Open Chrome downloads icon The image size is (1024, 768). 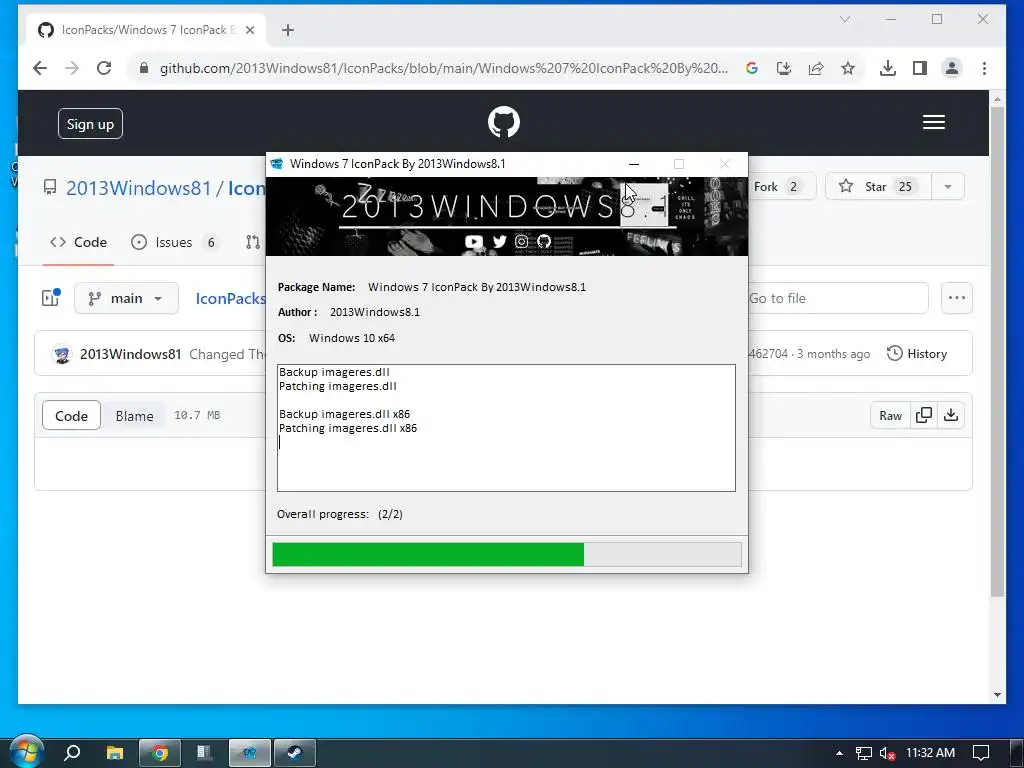coord(888,68)
